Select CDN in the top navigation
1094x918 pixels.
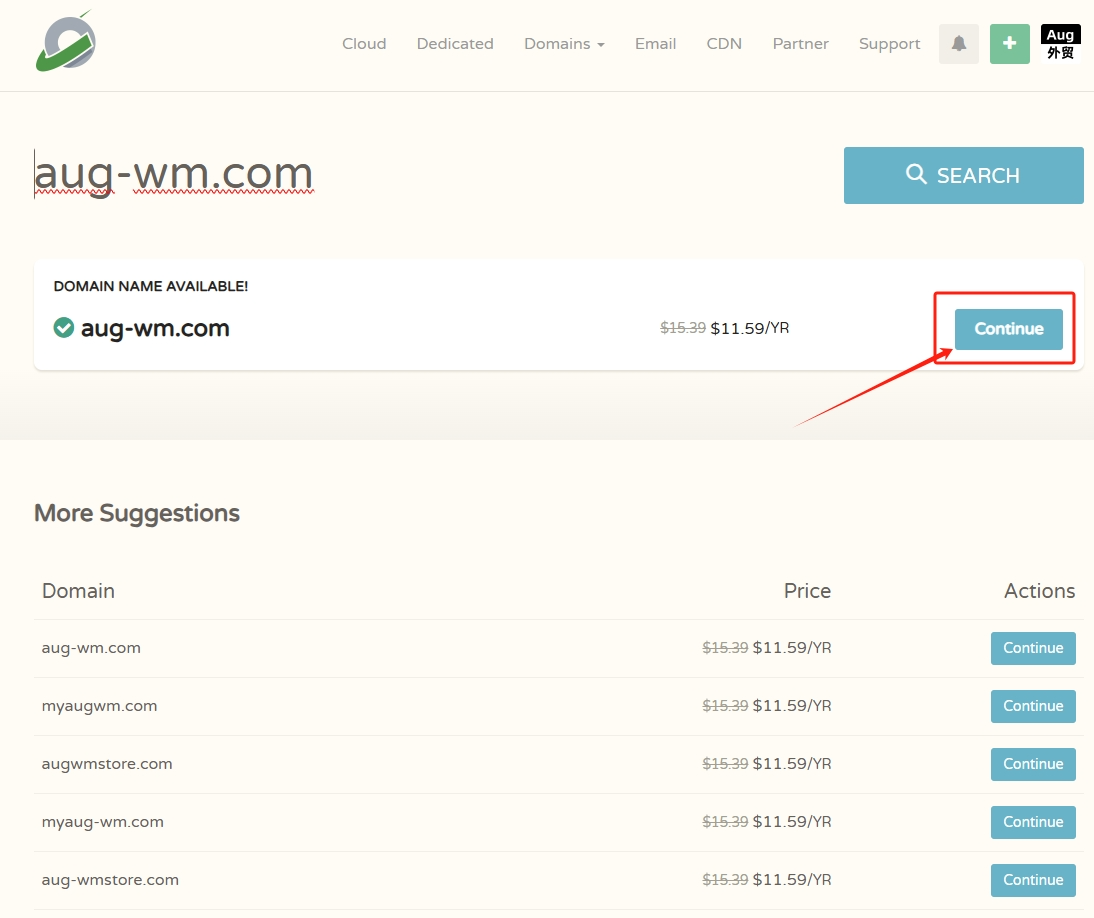724,44
